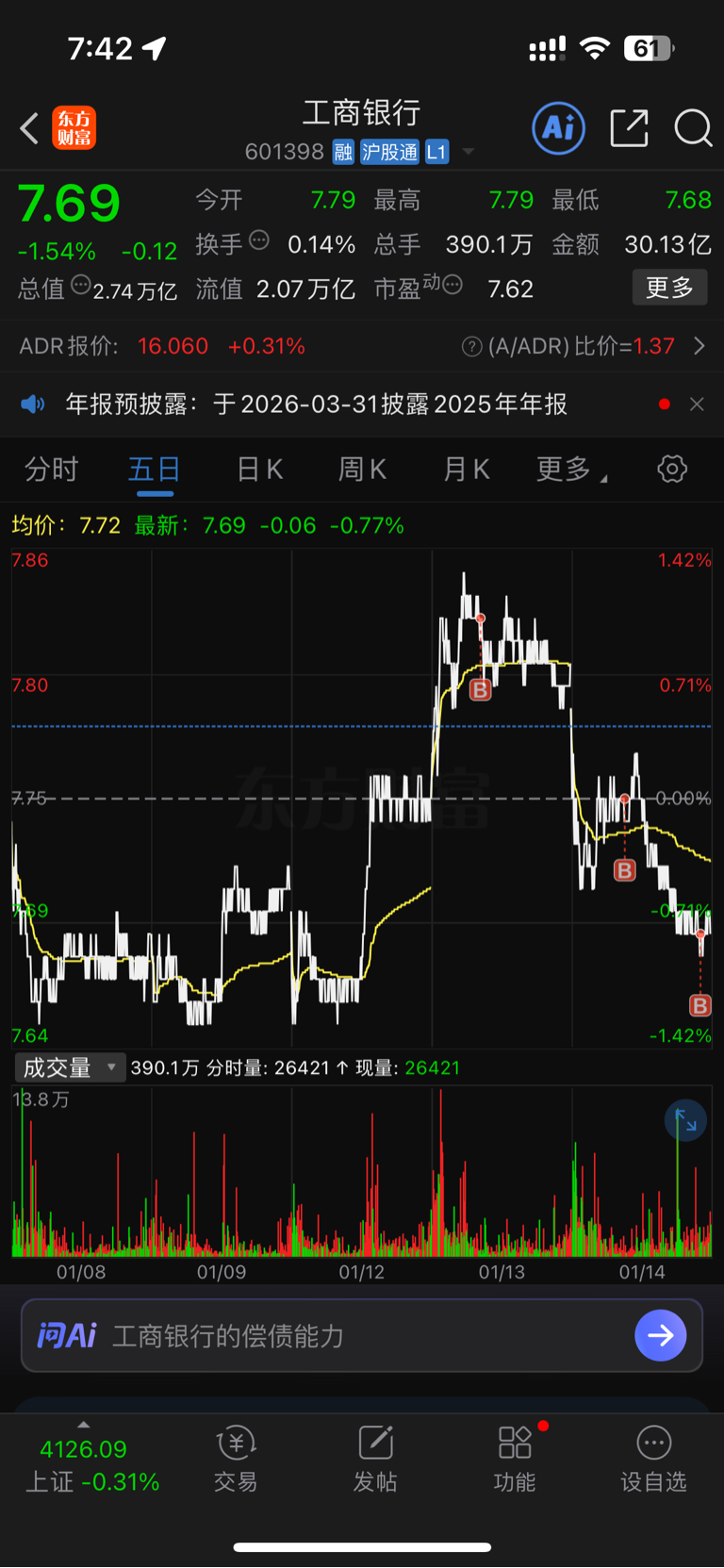
Task: Focus the 工商银行的偿债能力 question field
Action: pos(362,1335)
